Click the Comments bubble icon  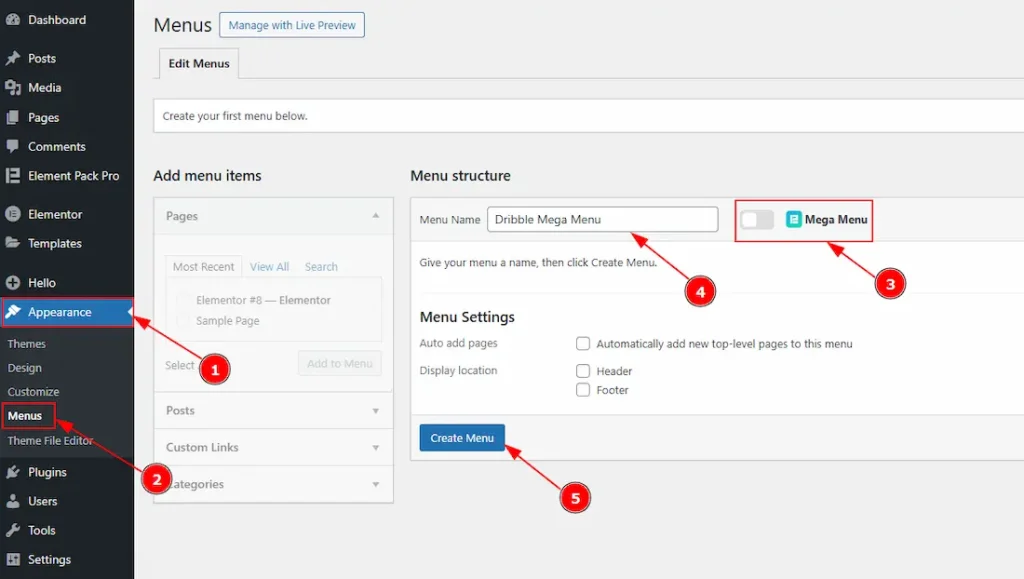coord(13,146)
